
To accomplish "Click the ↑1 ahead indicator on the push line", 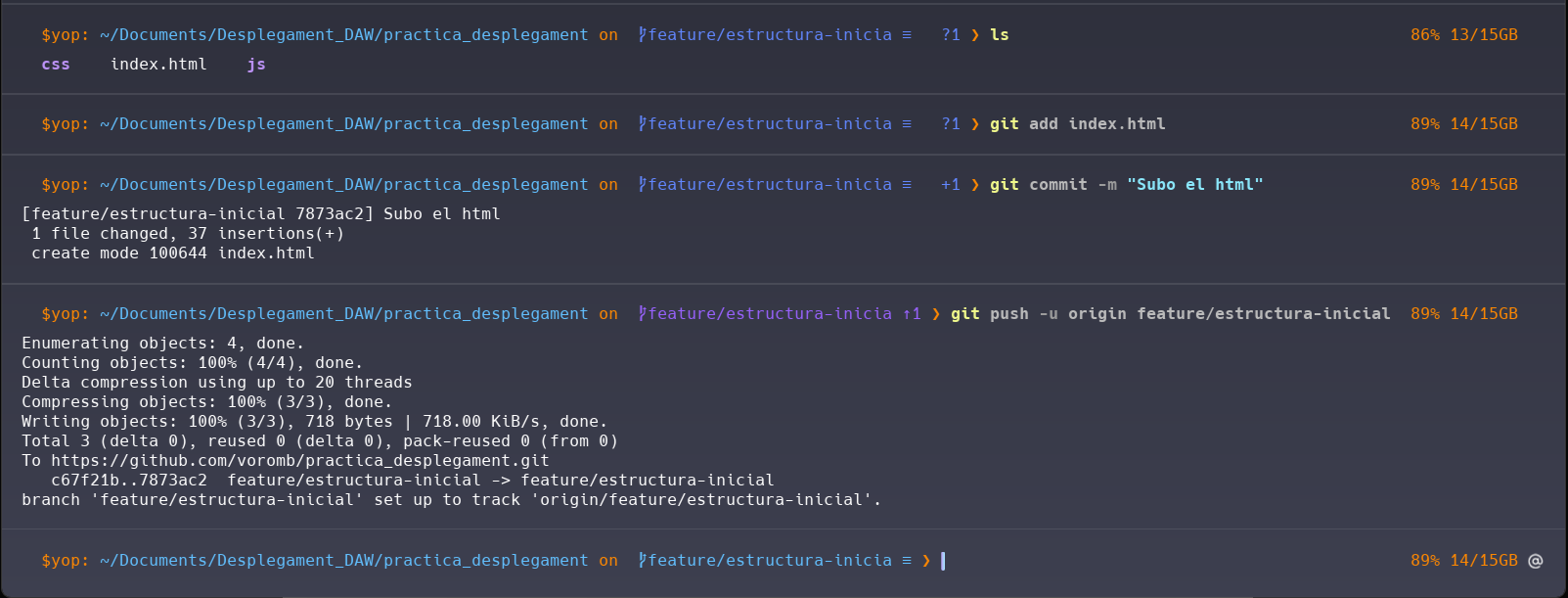I will 911,314.
